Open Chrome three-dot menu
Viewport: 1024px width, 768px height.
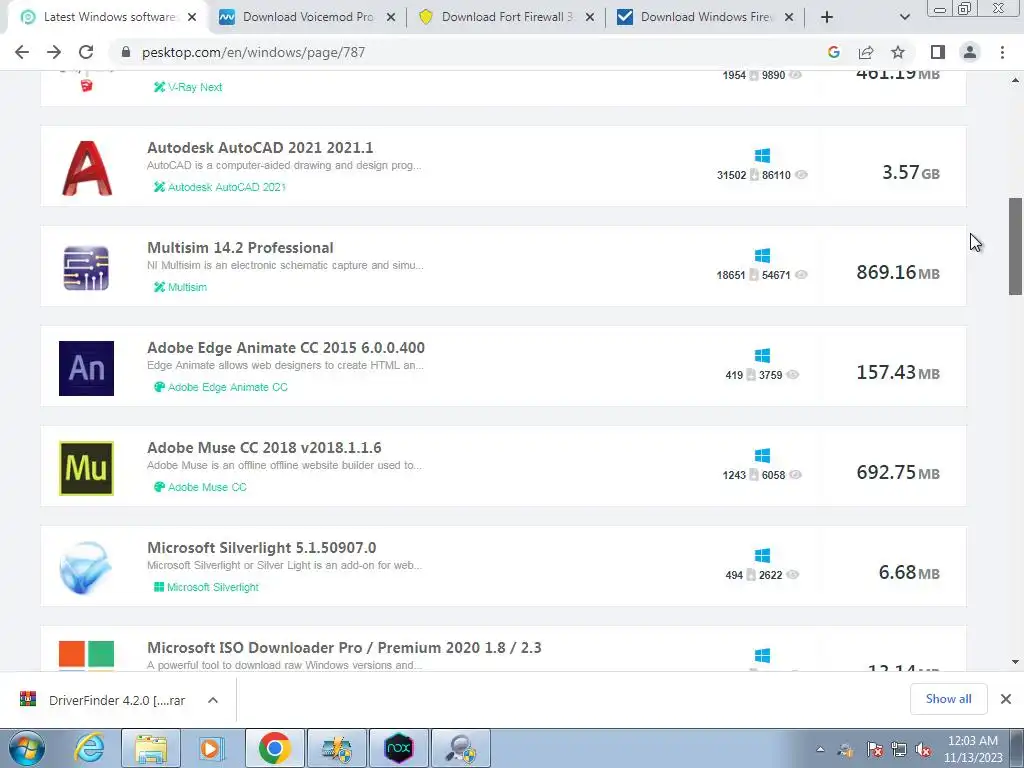pyautogui.click(x=1002, y=52)
